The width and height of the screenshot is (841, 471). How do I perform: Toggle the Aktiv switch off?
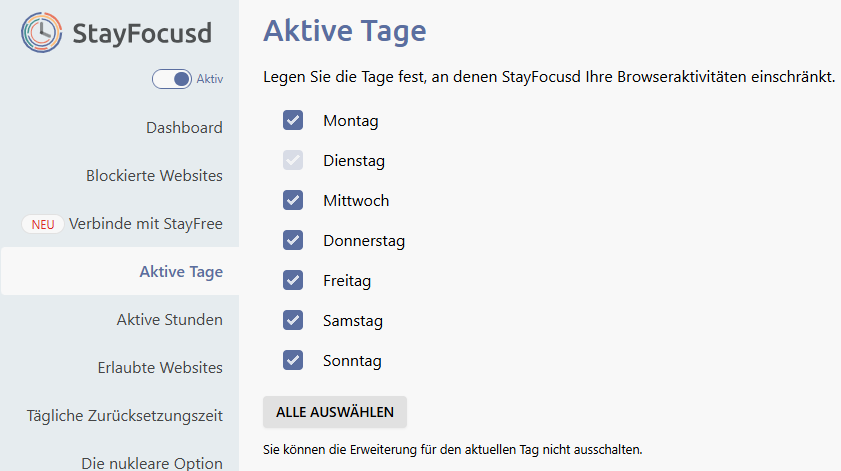[x=172, y=79]
